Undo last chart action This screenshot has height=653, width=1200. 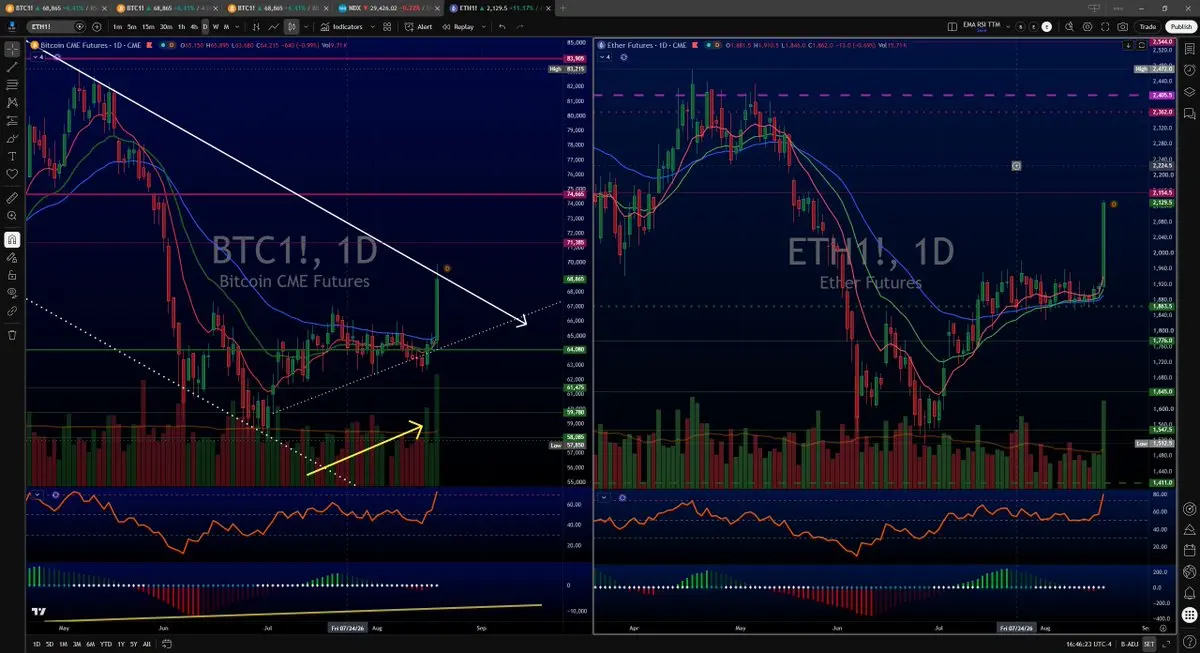pyautogui.click(x=502, y=26)
